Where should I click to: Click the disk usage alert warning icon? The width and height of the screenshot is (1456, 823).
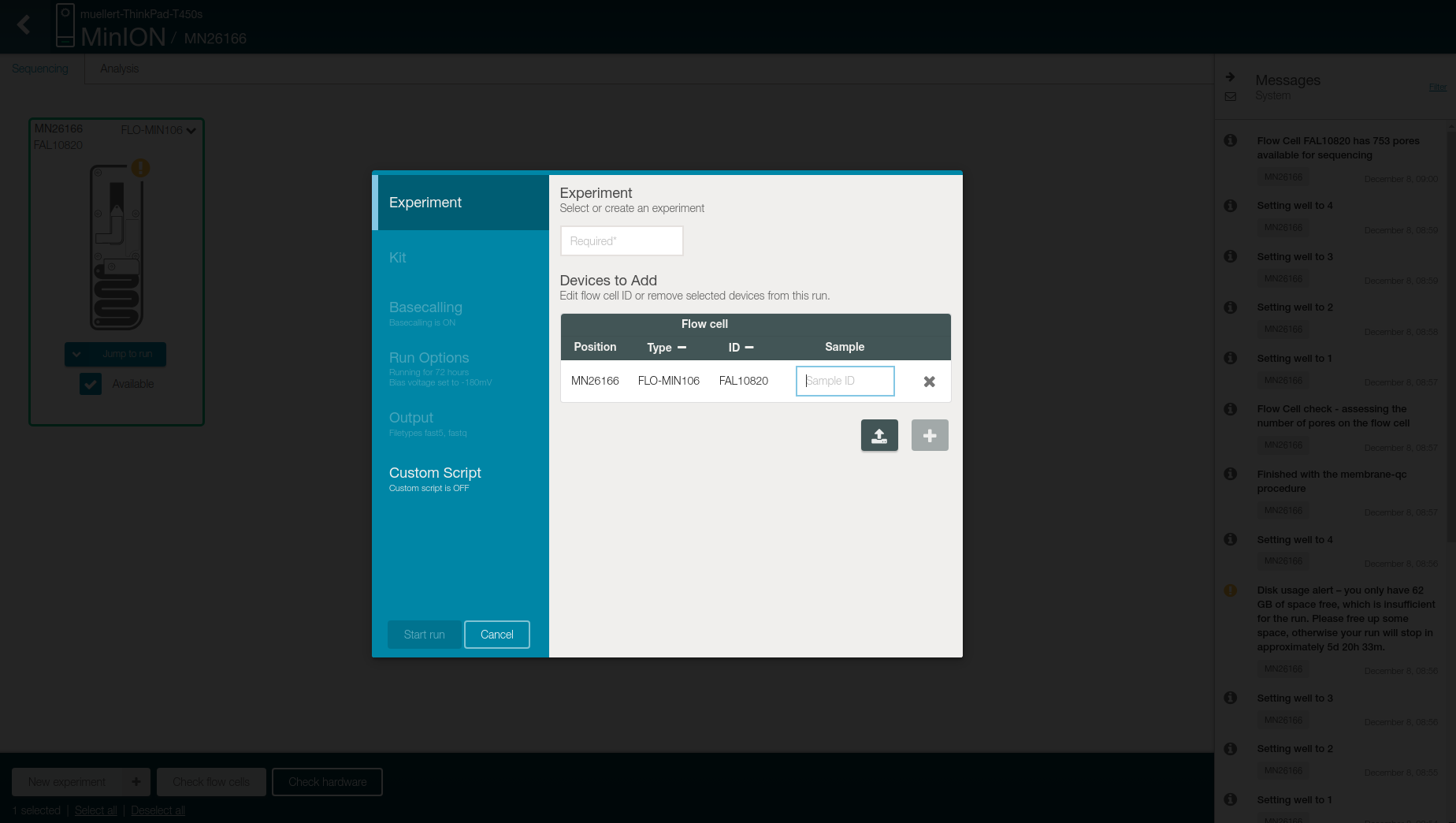click(x=1230, y=590)
